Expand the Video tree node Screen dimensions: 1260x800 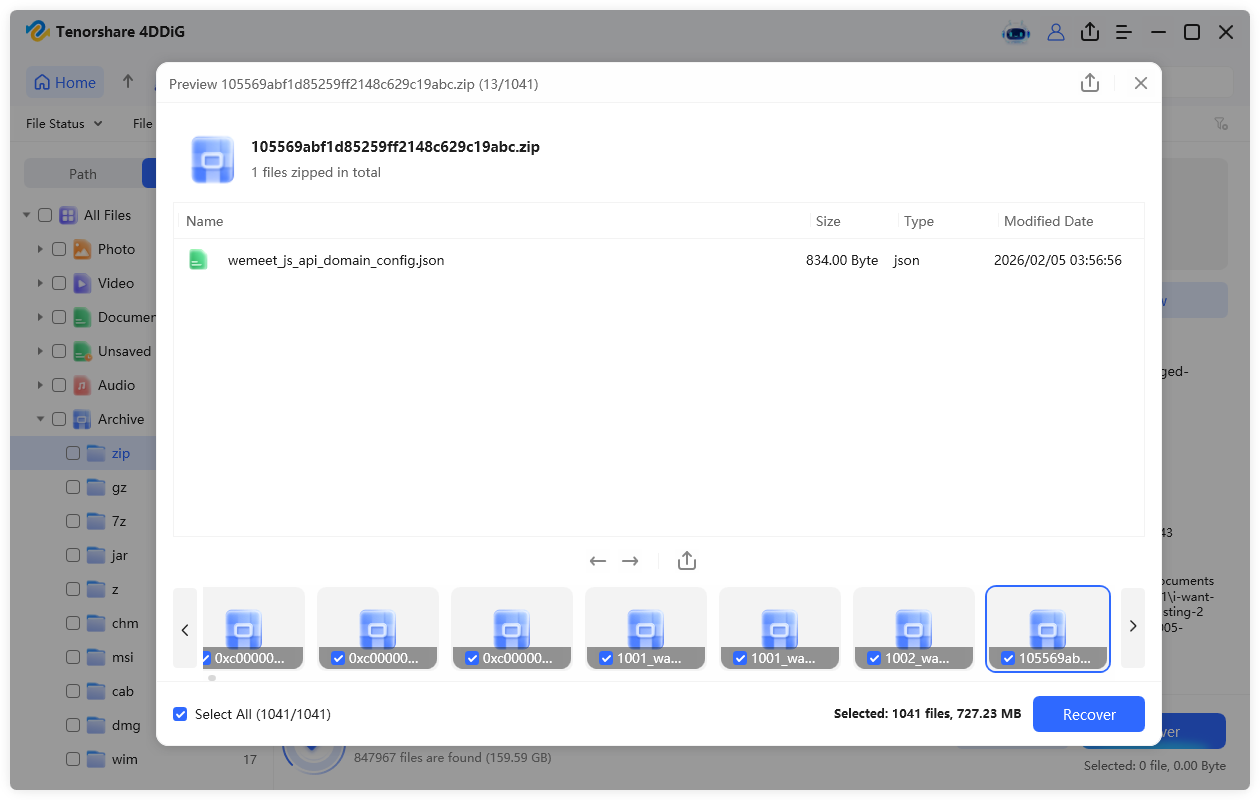tap(40, 283)
